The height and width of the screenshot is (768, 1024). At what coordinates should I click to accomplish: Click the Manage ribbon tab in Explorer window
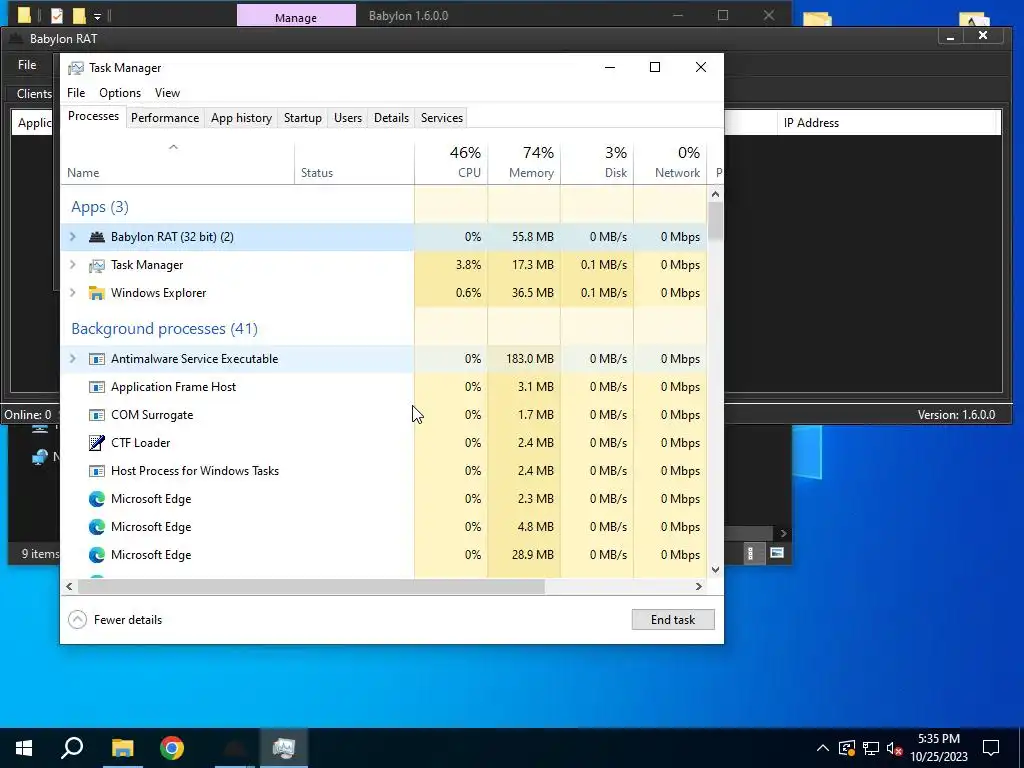click(x=296, y=18)
